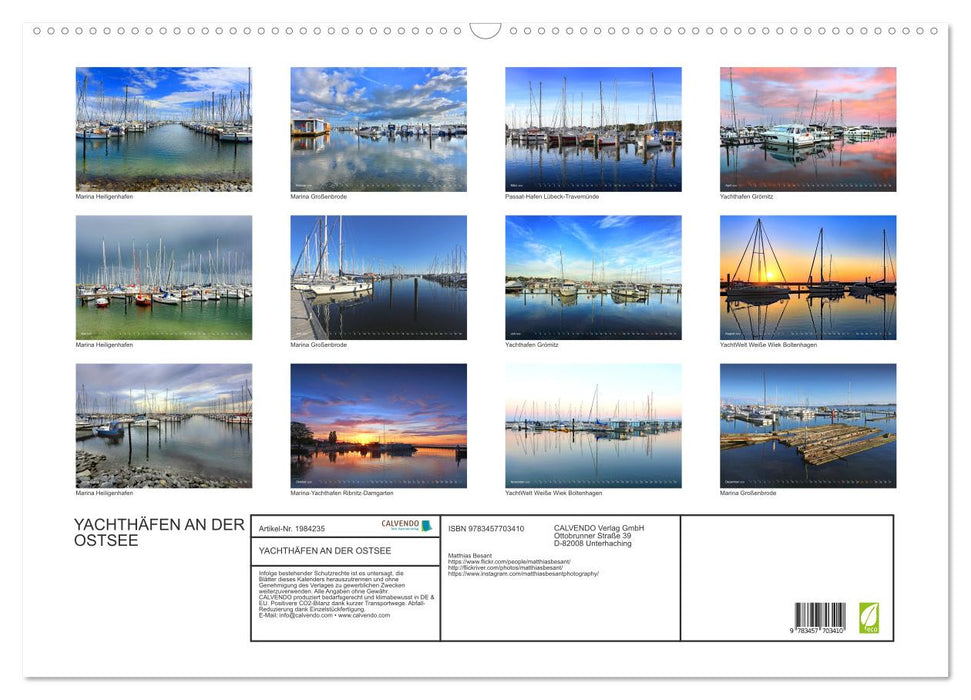This screenshot has height=700, width=971.
Task: Select the YachtWelt Weiße Wiek Boltenhagen image
Action: tap(807, 279)
